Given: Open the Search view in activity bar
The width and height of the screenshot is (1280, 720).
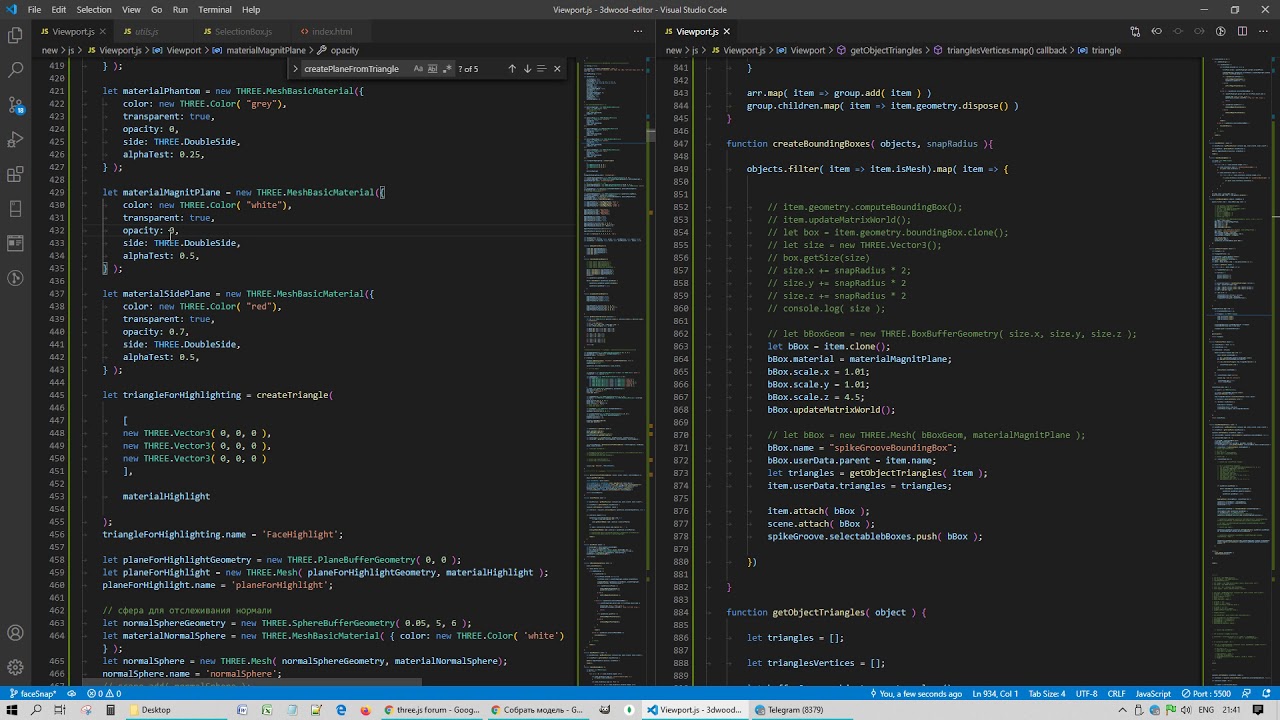Looking at the screenshot, I should tap(15, 70).
